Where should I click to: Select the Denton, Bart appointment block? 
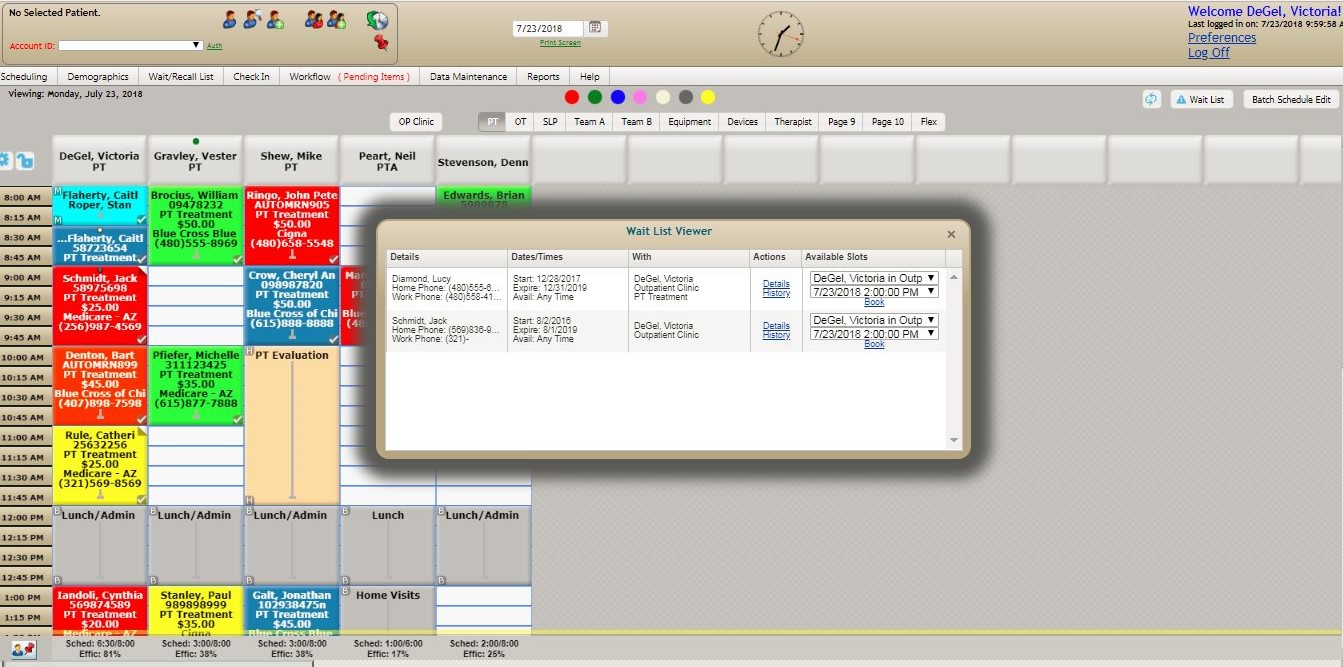point(99,385)
